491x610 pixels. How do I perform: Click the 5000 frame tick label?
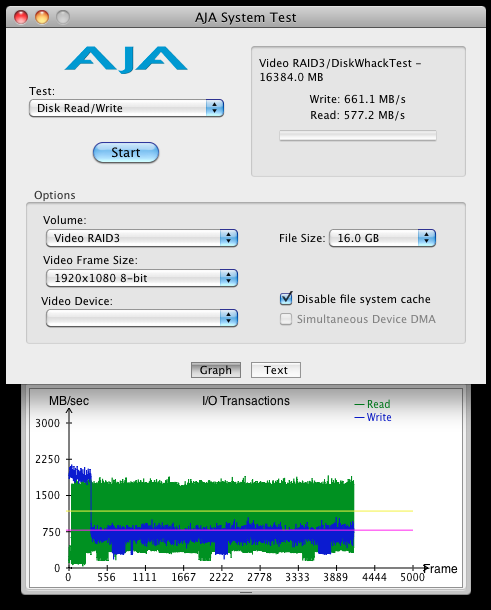[x=412, y=577]
